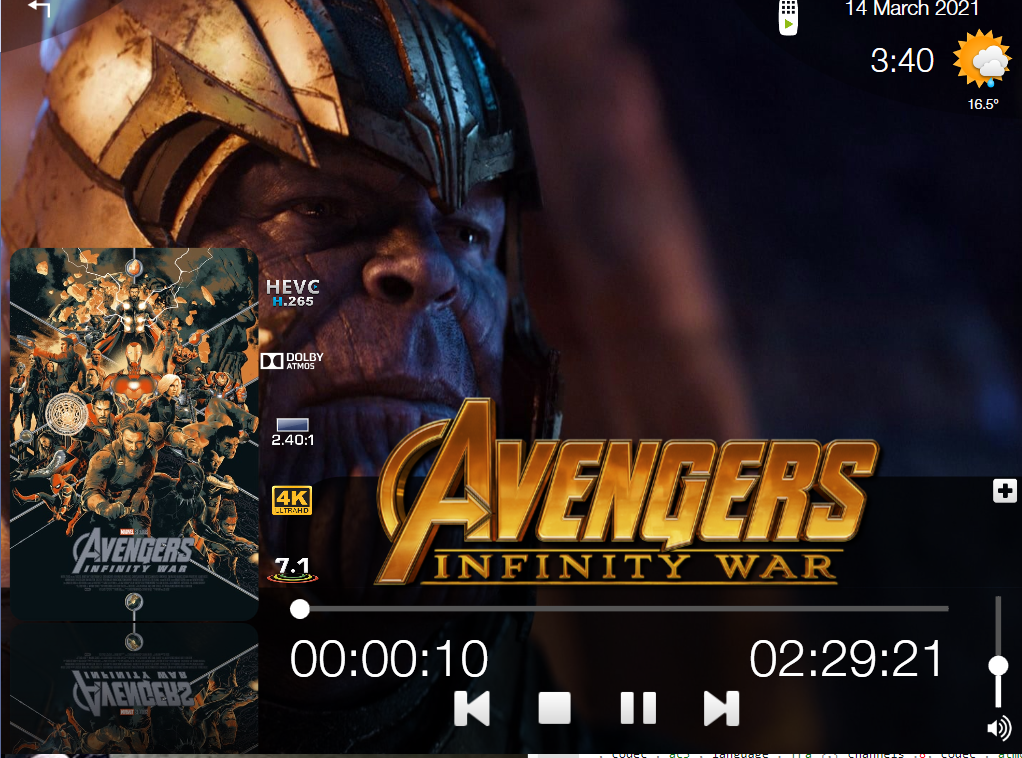
Task: Expand options with the plus icon
Action: click(x=1004, y=491)
